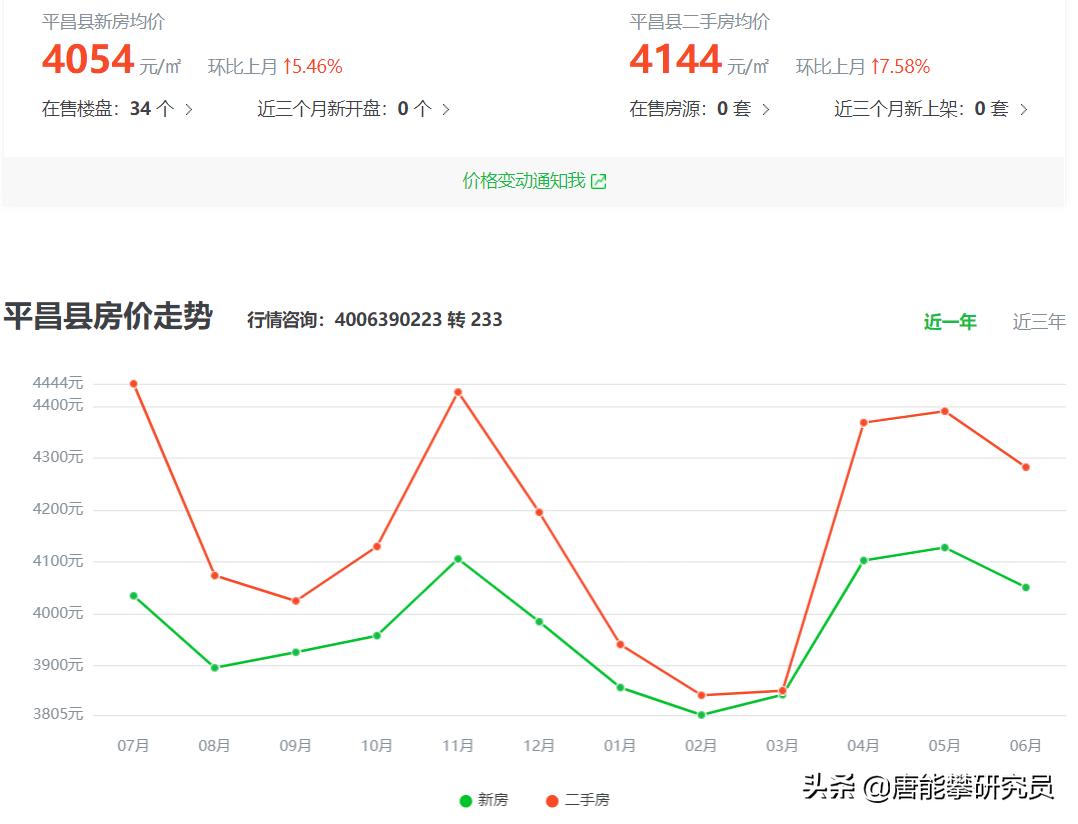Click green 新房 data point for 07月

(x=133, y=596)
